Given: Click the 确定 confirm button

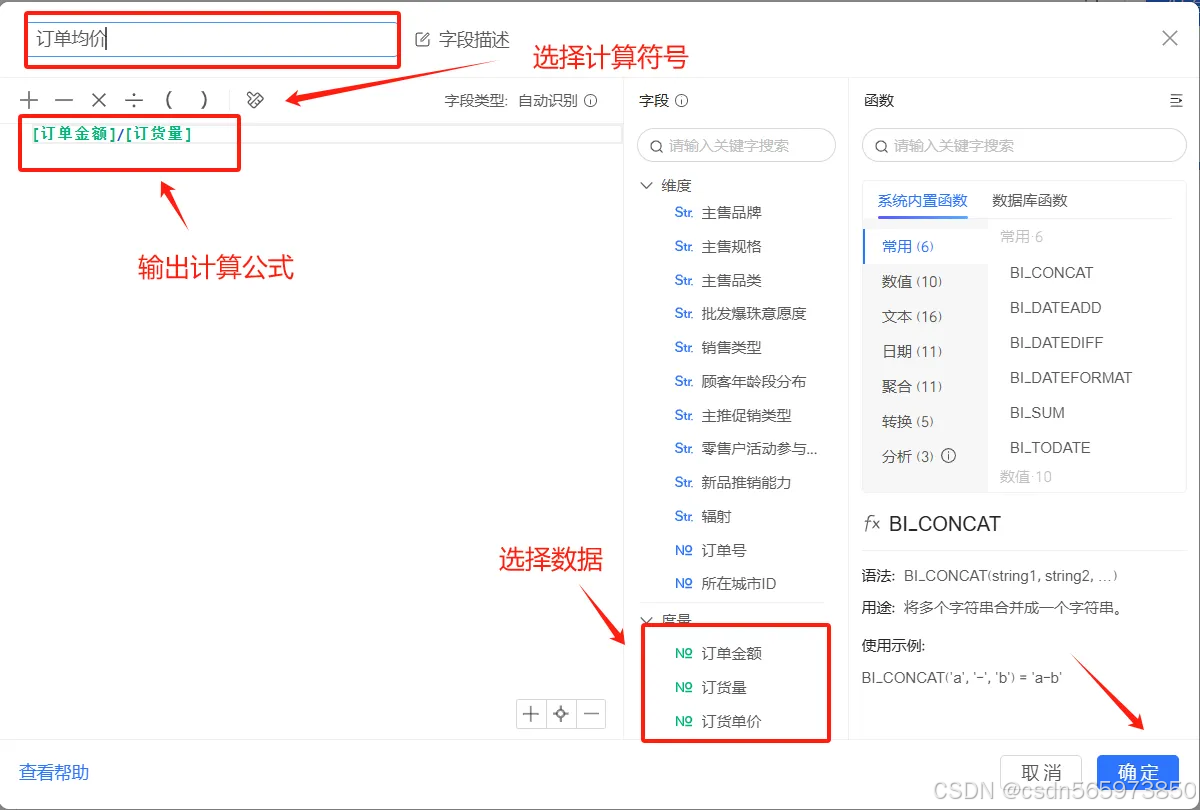Looking at the screenshot, I should point(1138,772).
